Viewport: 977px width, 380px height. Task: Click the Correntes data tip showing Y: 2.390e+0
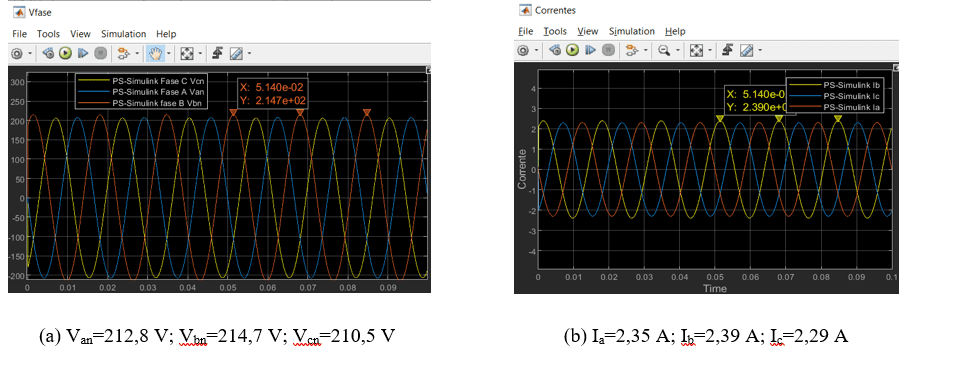tap(755, 101)
